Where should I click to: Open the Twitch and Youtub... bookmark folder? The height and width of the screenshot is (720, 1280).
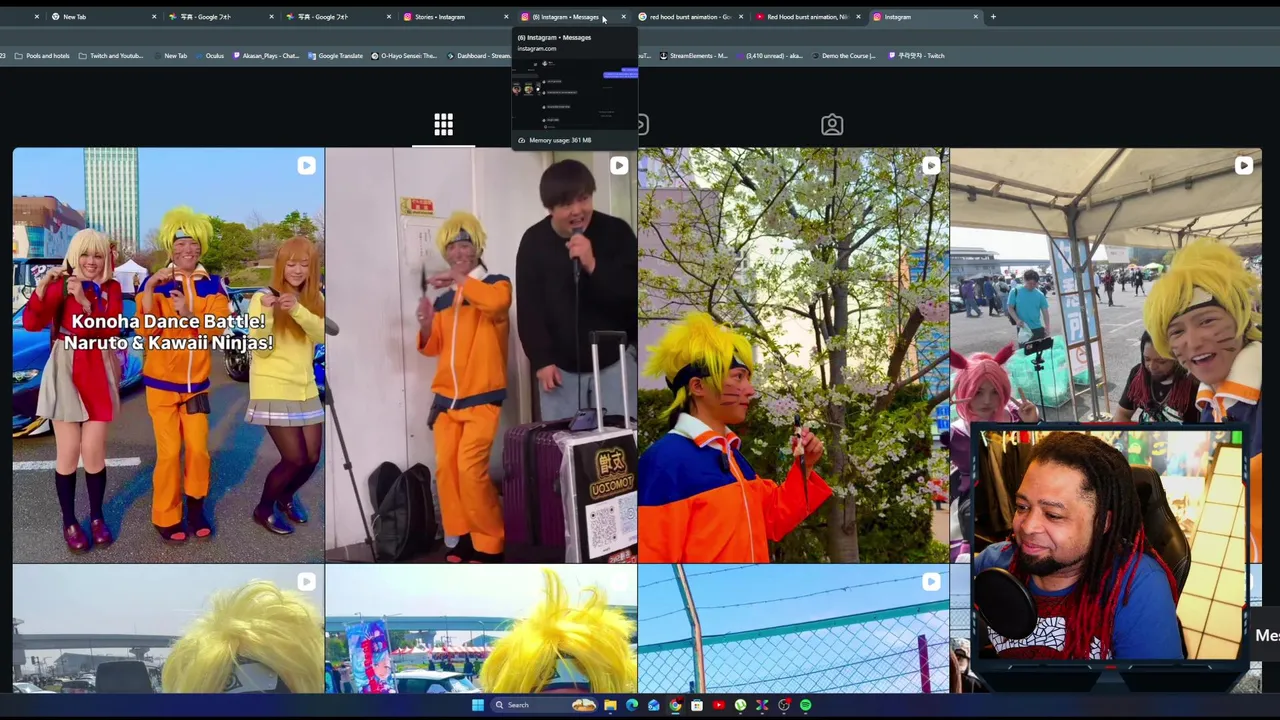pyautogui.click(x=110, y=56)
